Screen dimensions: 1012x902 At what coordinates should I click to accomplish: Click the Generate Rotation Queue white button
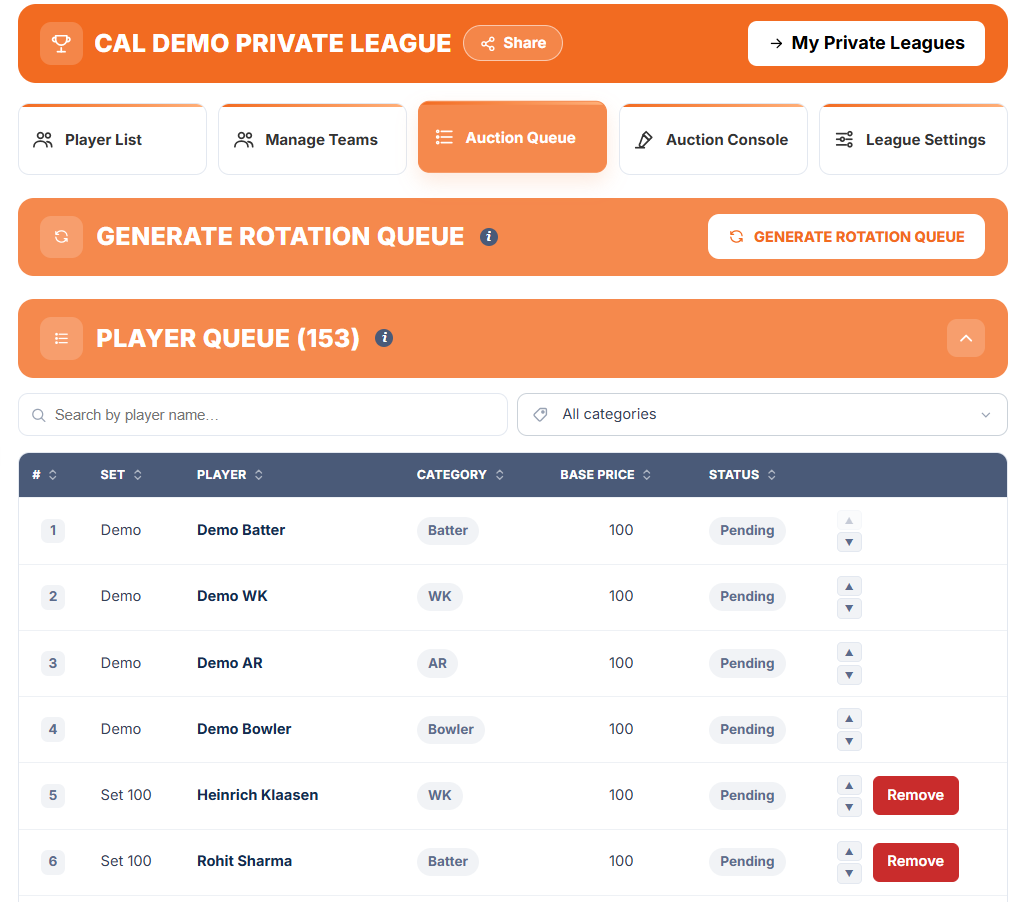click(x=846, y=237)
